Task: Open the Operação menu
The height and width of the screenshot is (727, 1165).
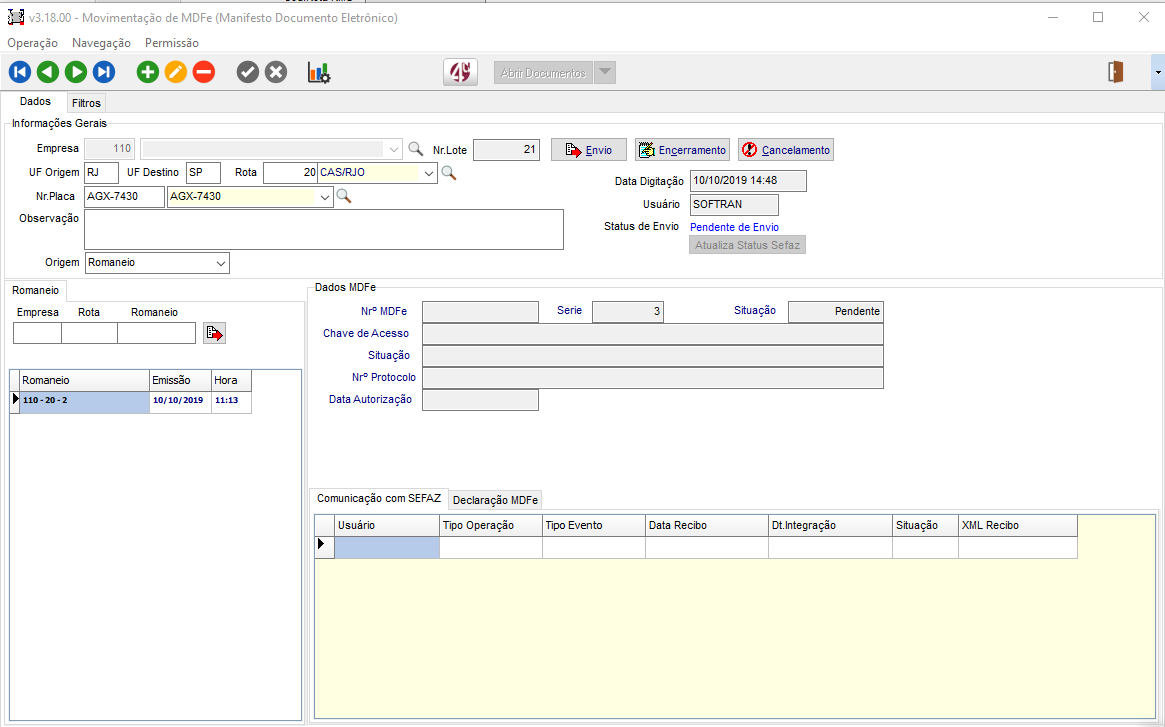Action: coord(32,43)
